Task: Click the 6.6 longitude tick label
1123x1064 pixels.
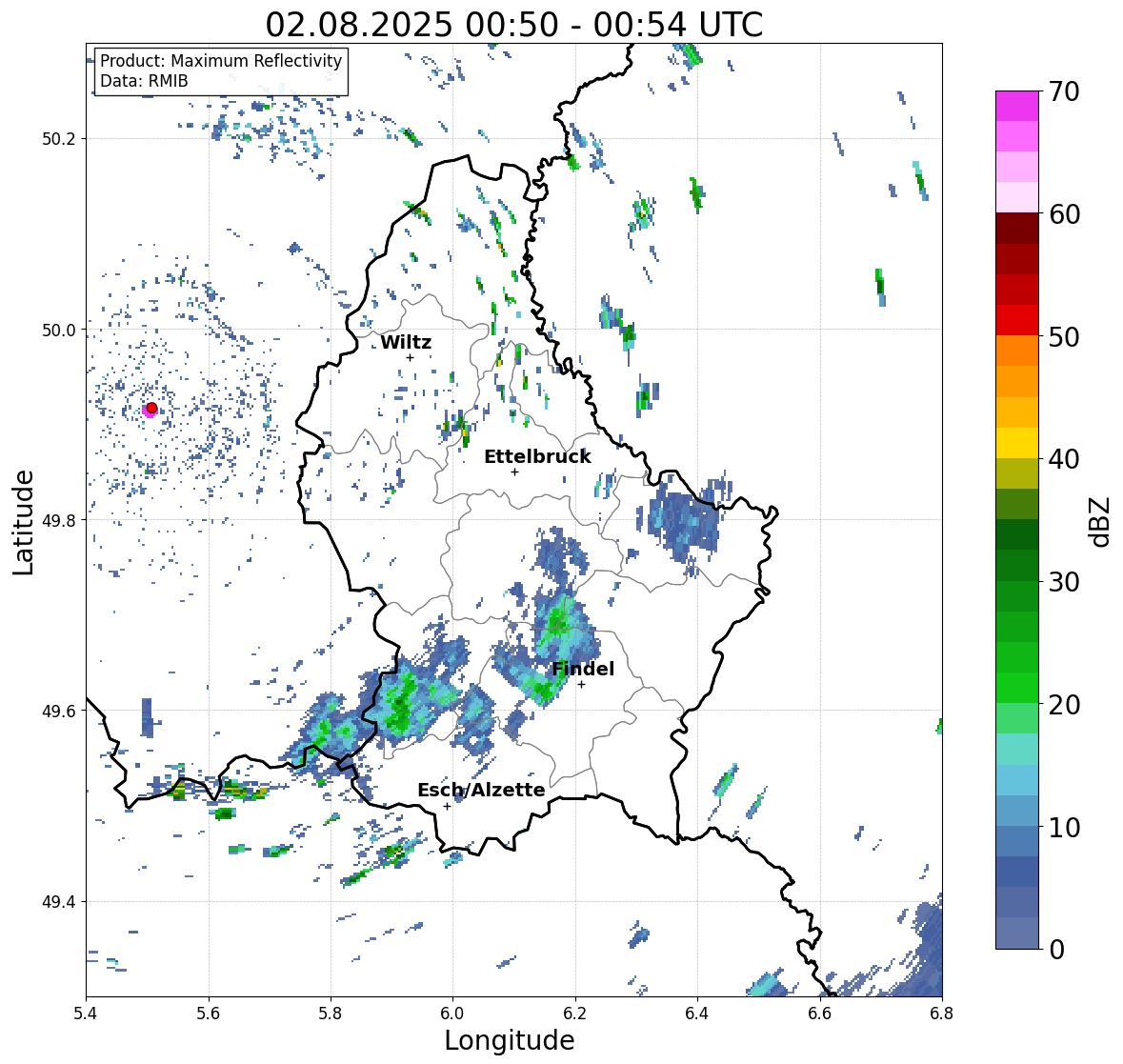Action: click(820, 1012)
